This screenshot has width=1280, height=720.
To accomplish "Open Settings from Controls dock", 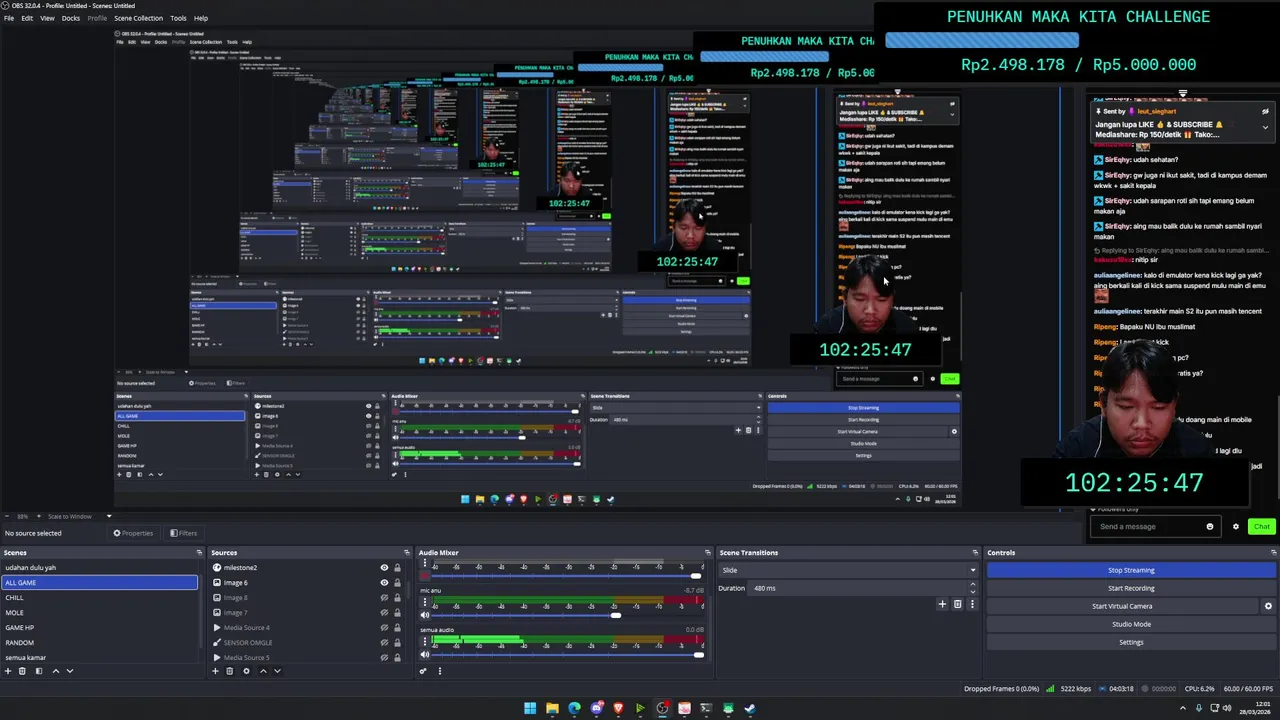I will (x=1131, y=642).
